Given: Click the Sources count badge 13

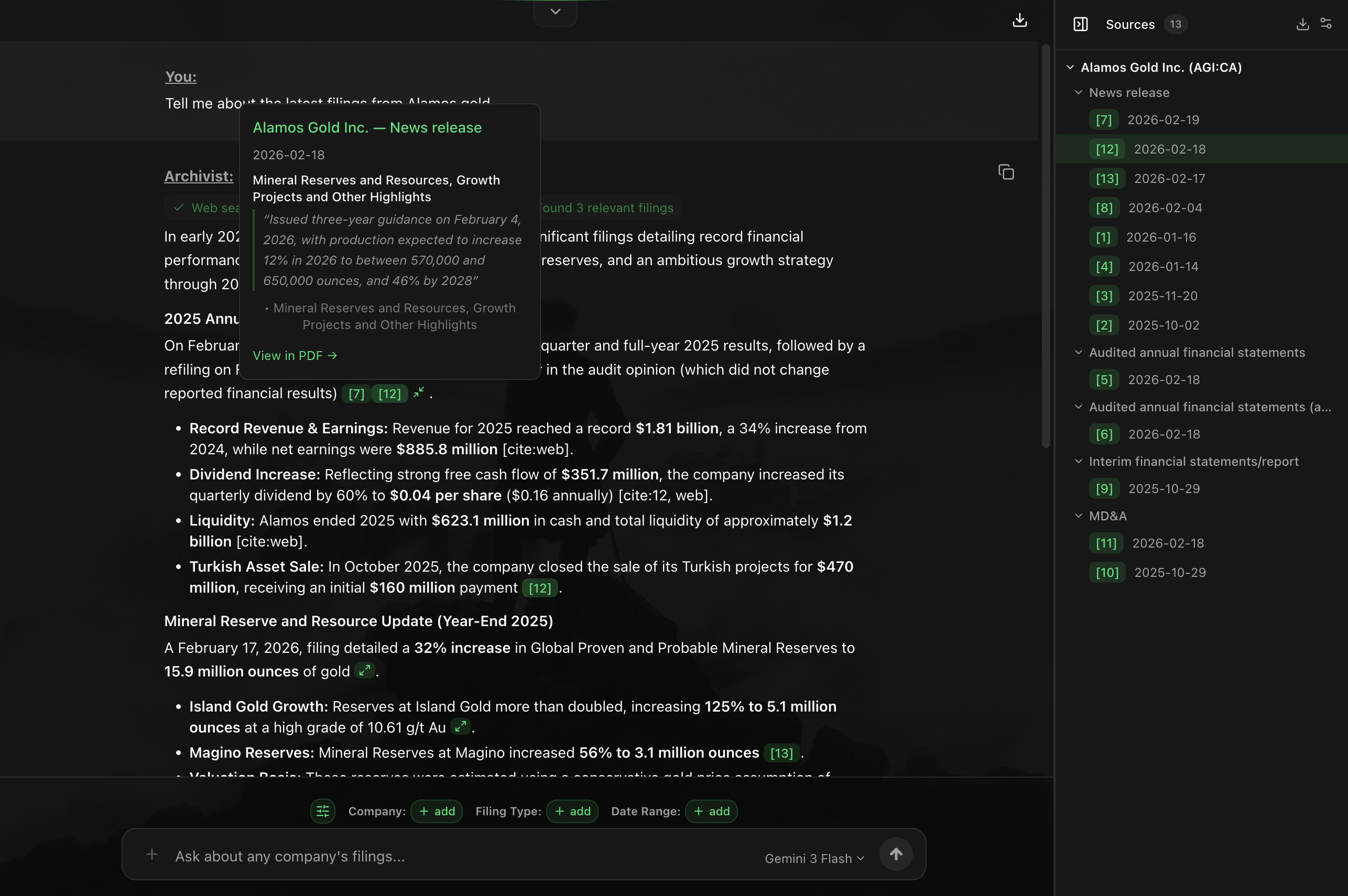Looking at the screenshot, I should 1175,24.
